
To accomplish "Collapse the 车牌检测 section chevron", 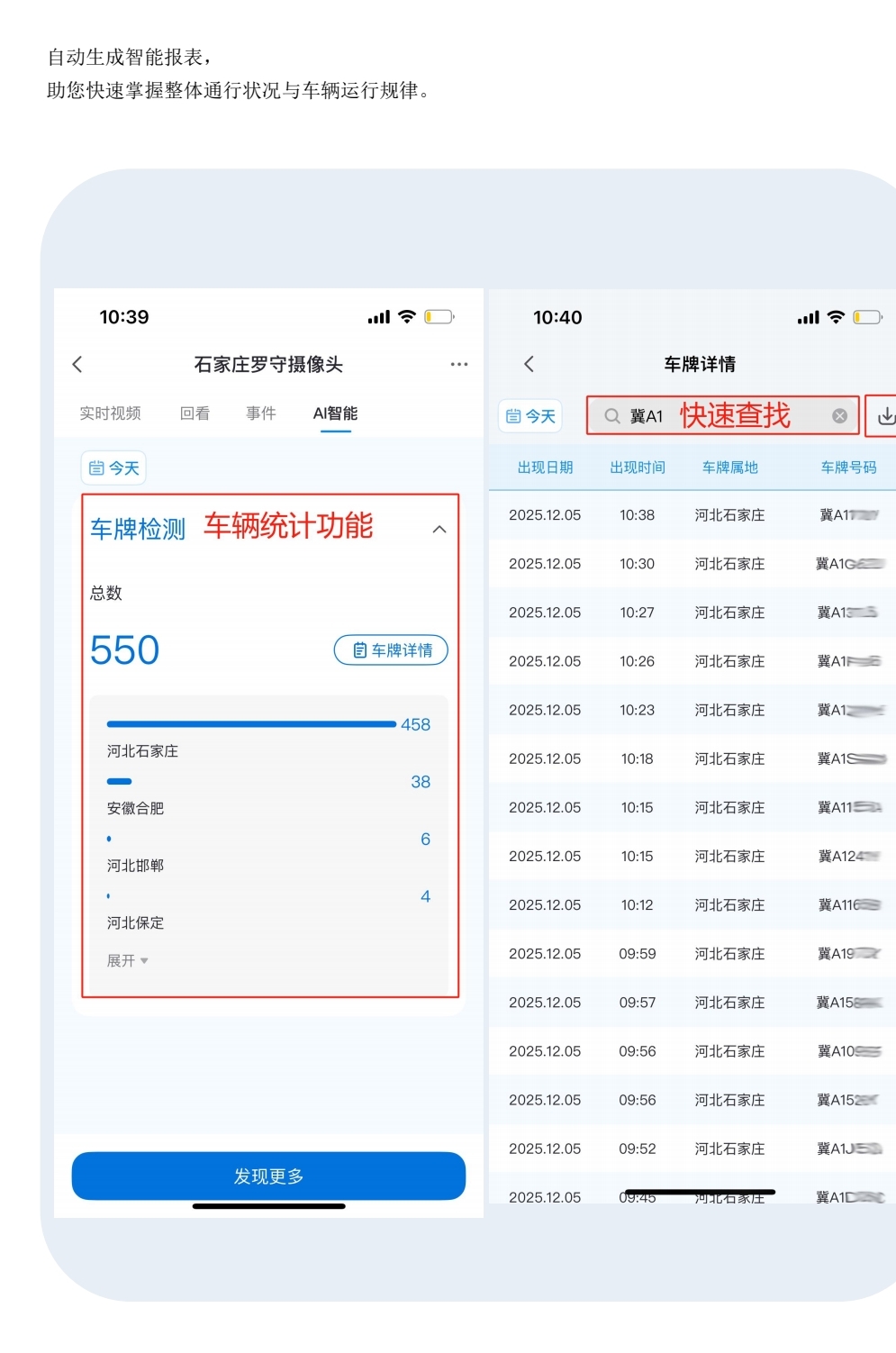I will coord(439,529).
